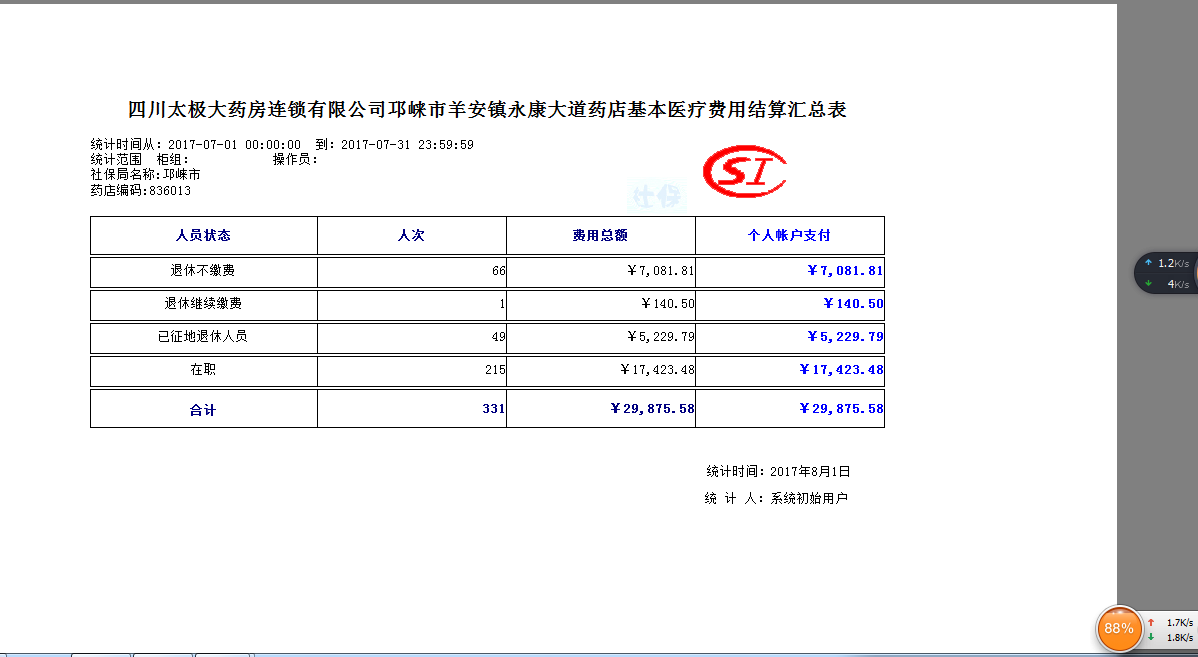Click blue 个人帐户支付 value ¥17,423.48

click(841, 369)
